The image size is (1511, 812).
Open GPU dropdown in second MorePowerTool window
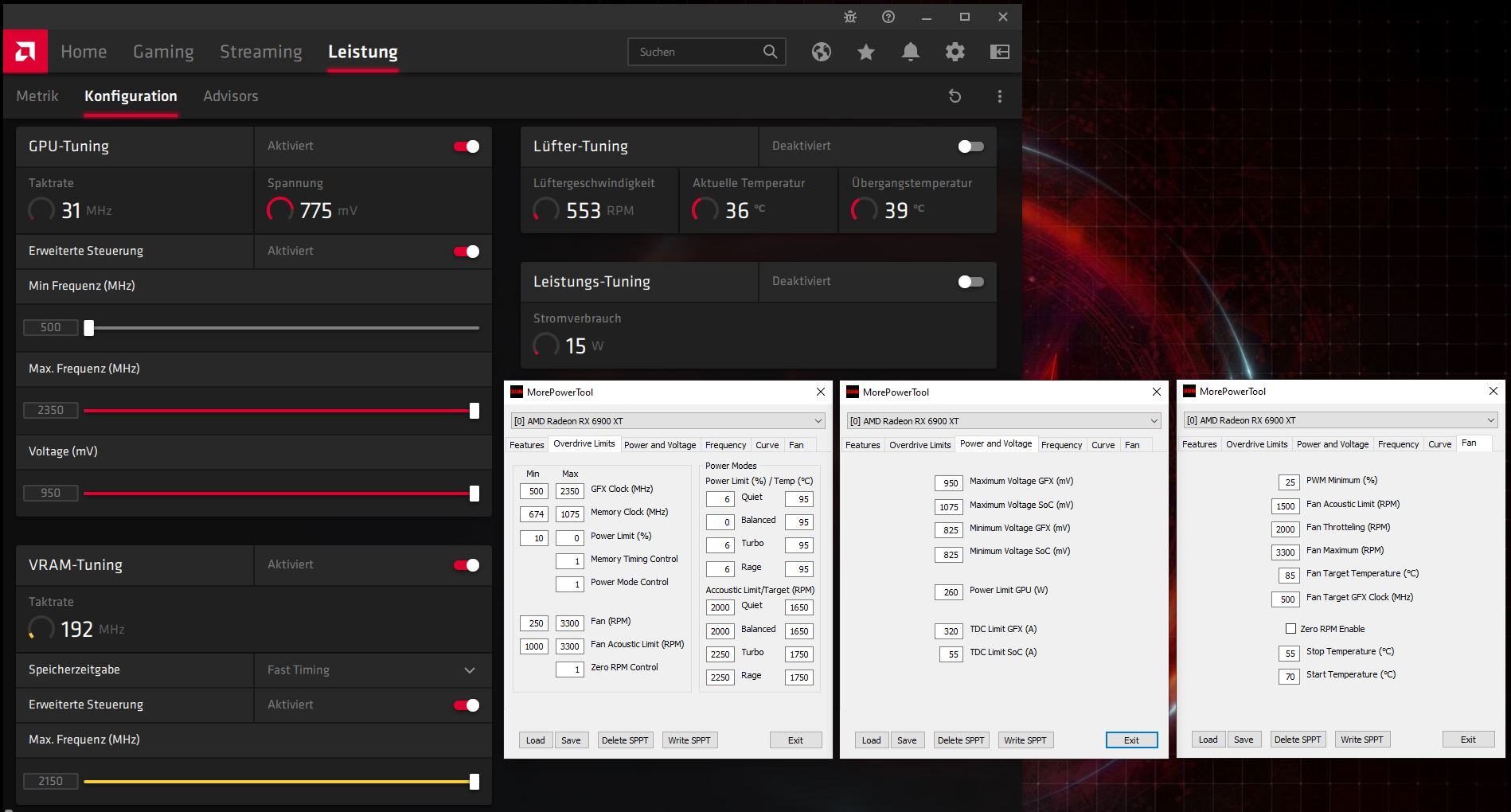coord(1004,421)
